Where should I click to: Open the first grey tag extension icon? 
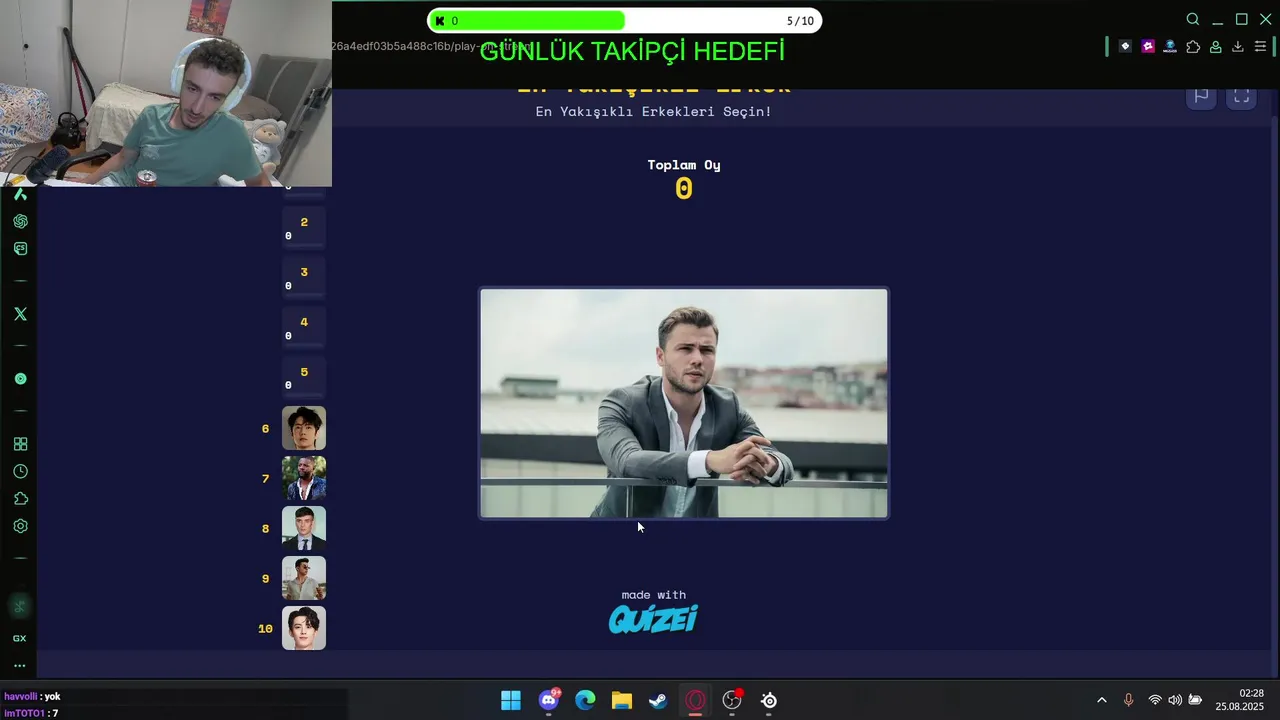coord(1125,46)
